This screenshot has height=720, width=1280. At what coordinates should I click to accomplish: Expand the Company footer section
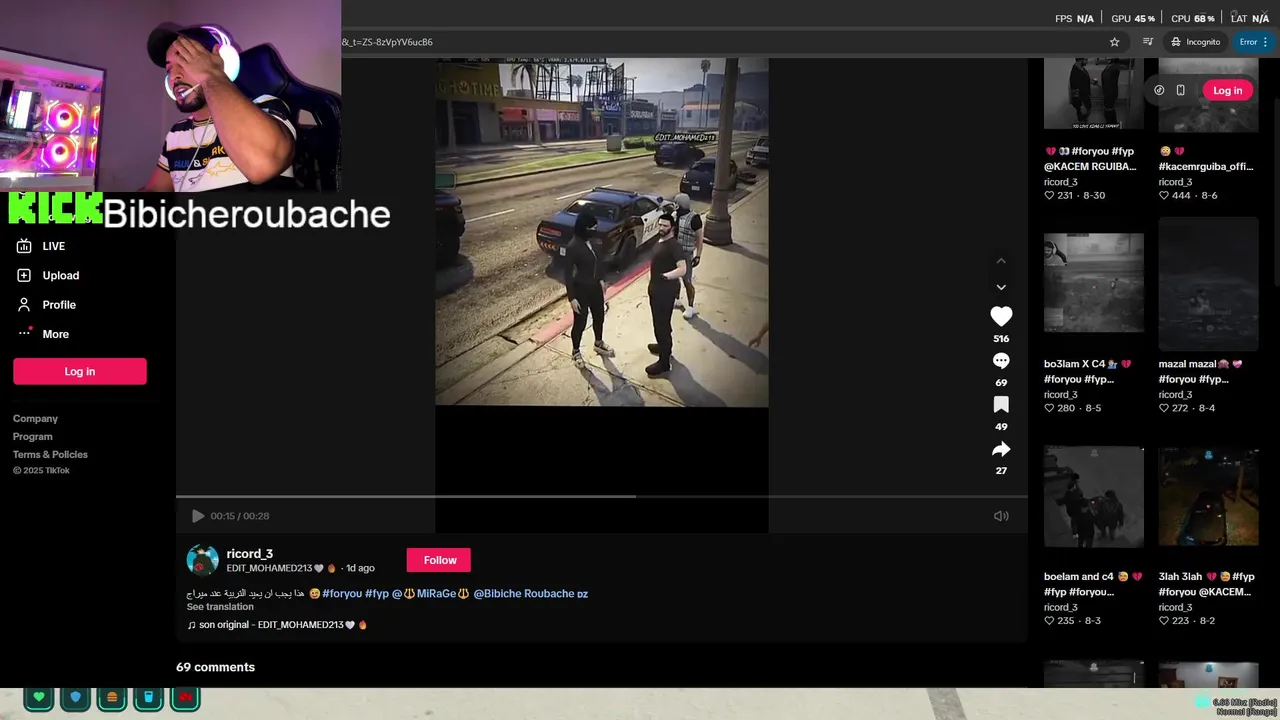pyautogui.click(x=35, y=419)
